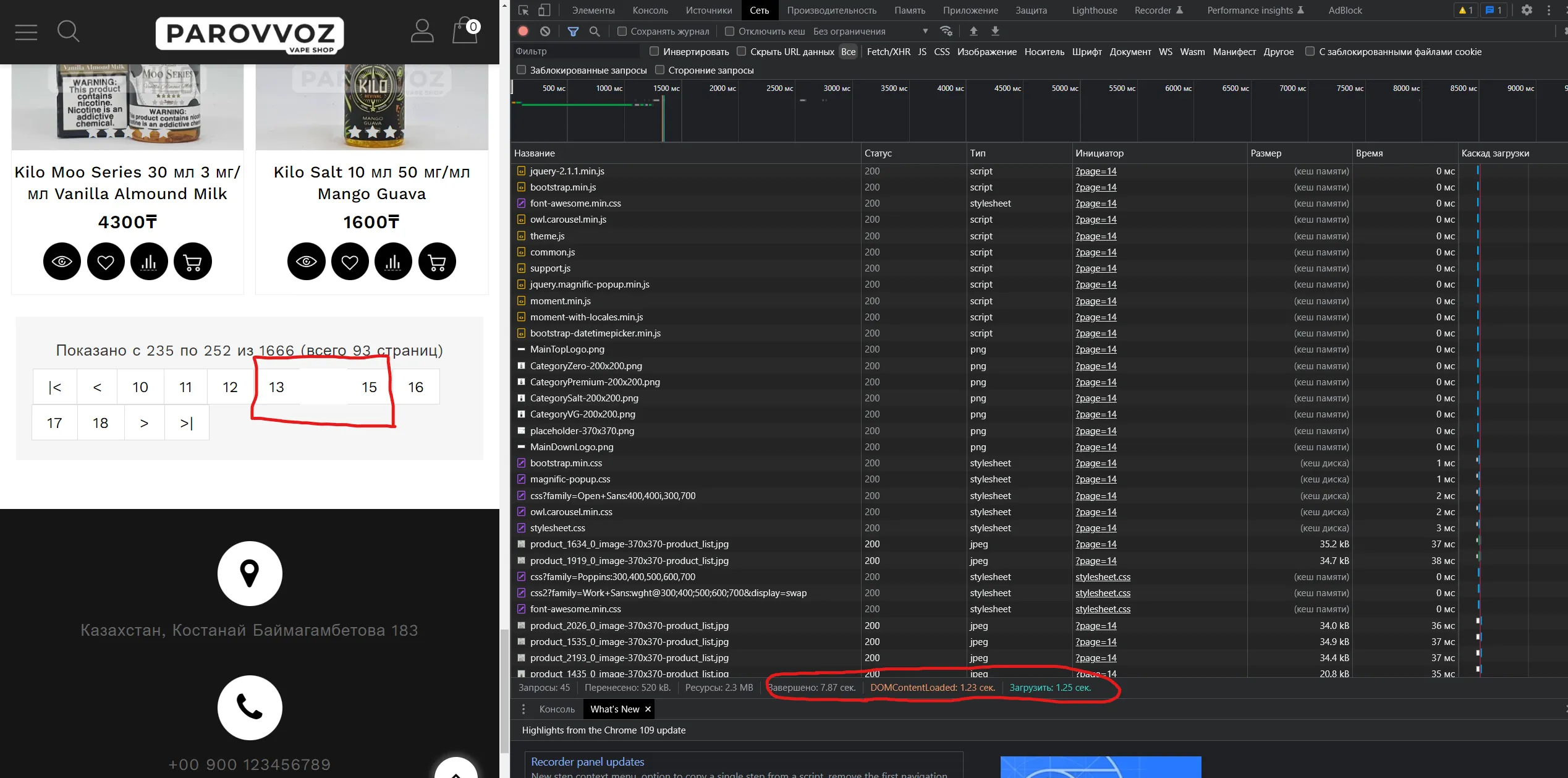Open Kilo Salt 10 мл Mango Guava product title
The height and width of the screenshot is (778, 1568).
point(372,183)
